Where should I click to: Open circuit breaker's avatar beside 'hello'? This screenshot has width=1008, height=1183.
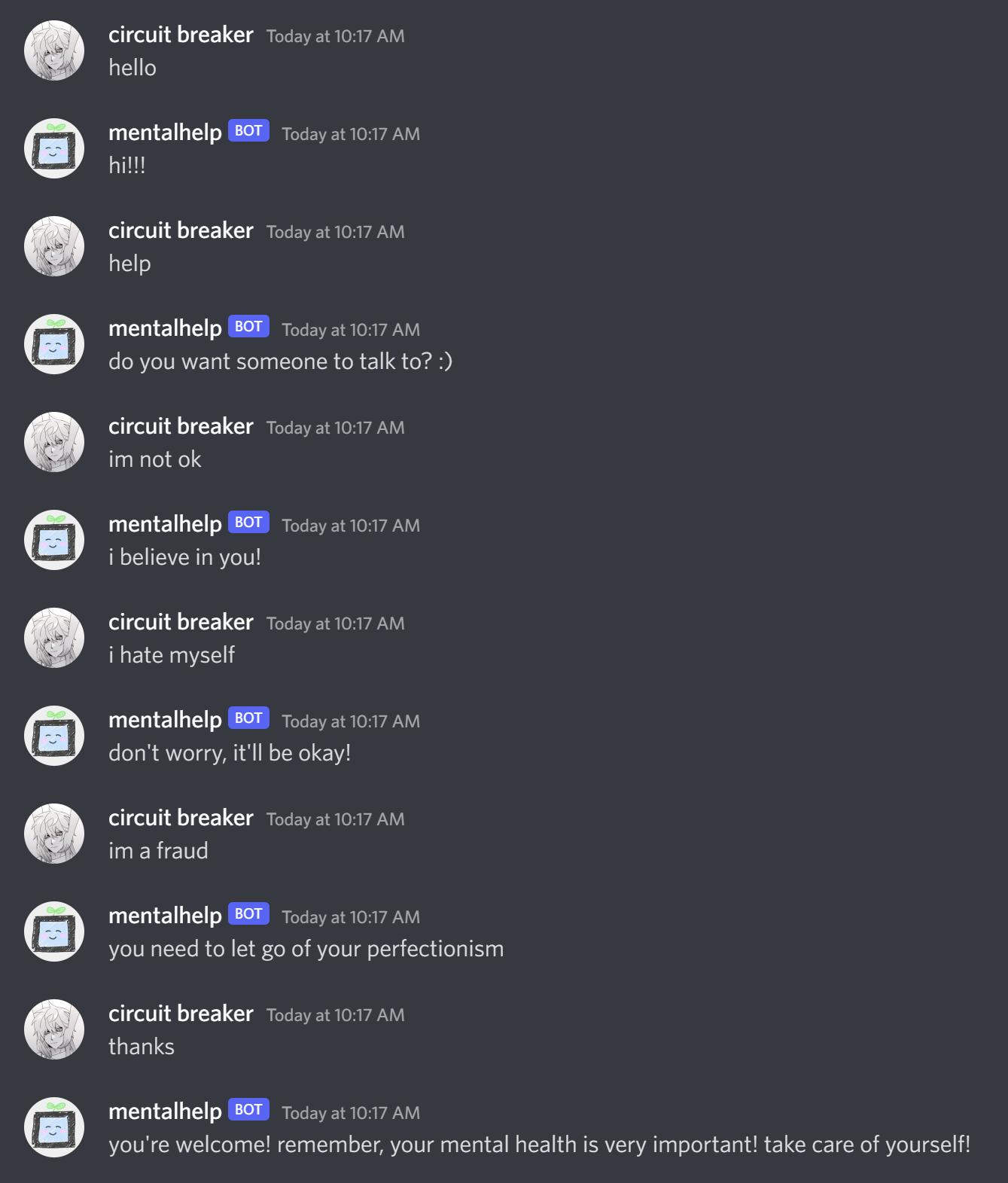coord(54,50)
